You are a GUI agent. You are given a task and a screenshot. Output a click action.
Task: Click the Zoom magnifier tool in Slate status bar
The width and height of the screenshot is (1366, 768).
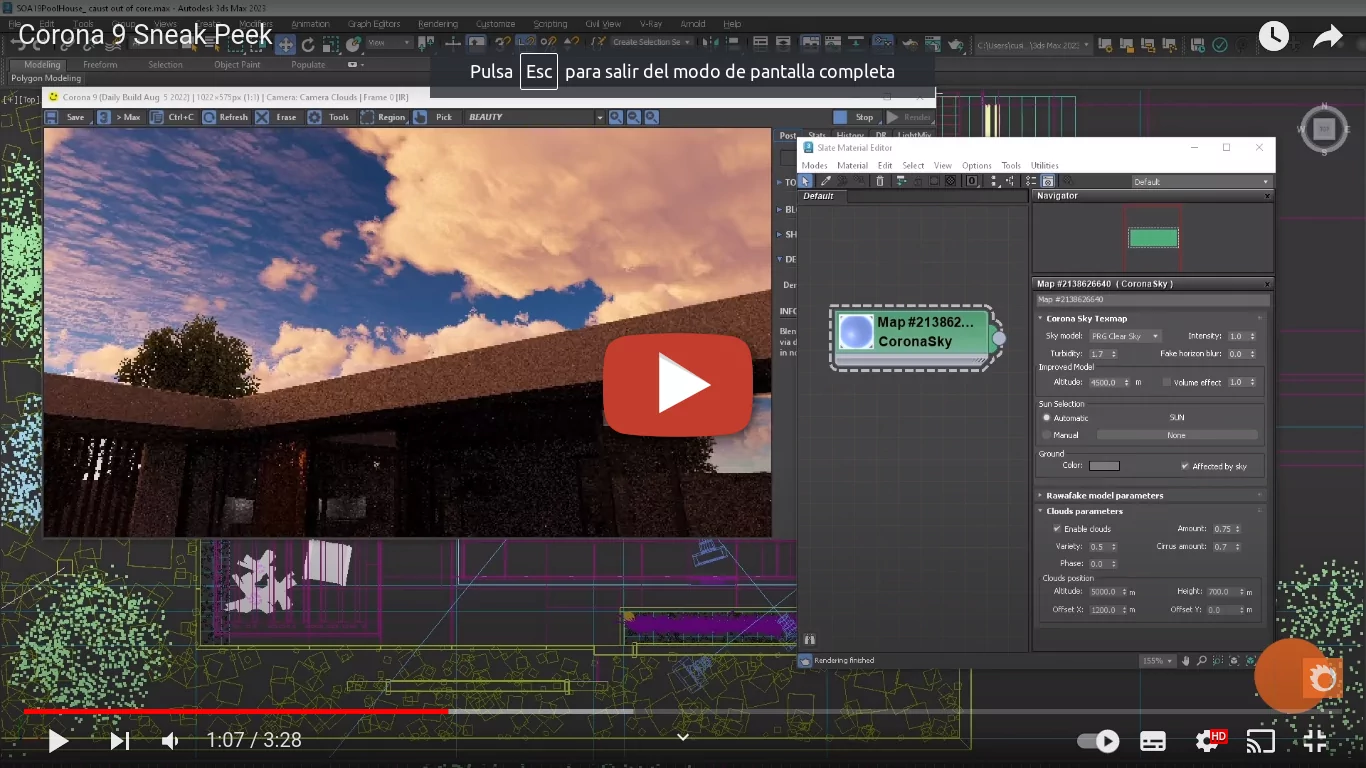coord(1202,661)
